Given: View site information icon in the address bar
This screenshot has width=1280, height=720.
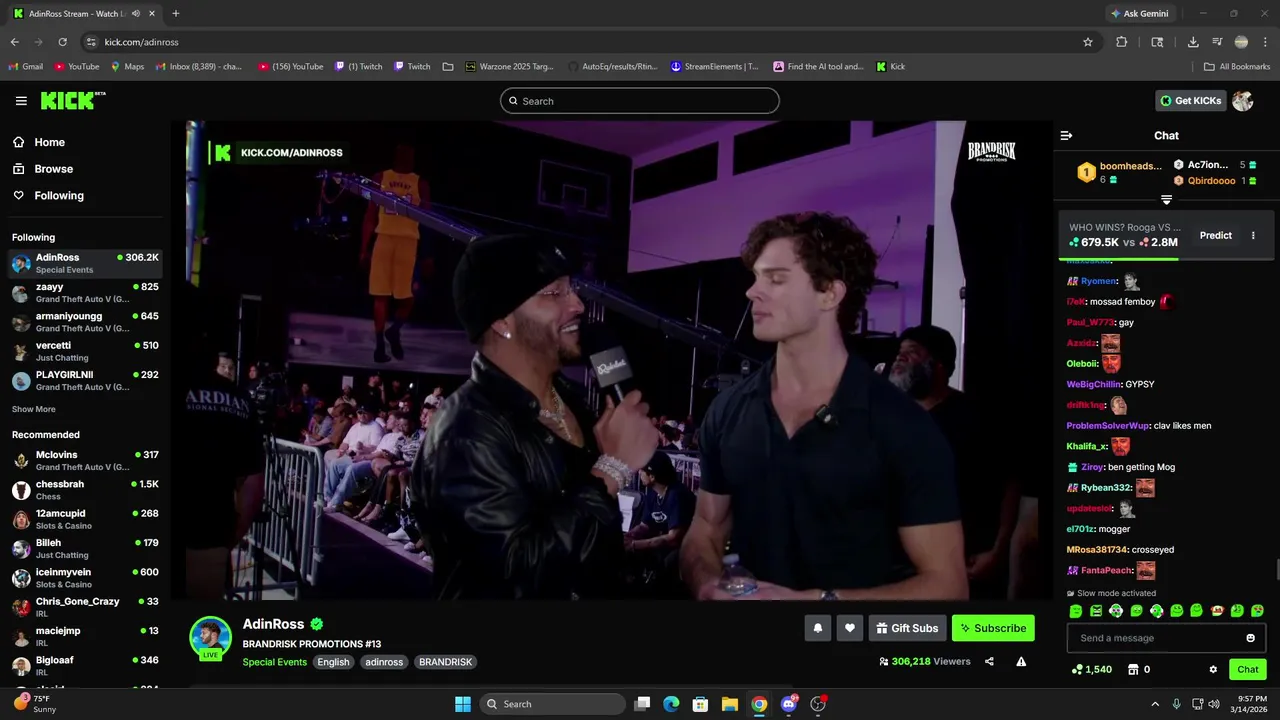Looking at the screenshot, I should pyautogui.click(x=91, y=42).
